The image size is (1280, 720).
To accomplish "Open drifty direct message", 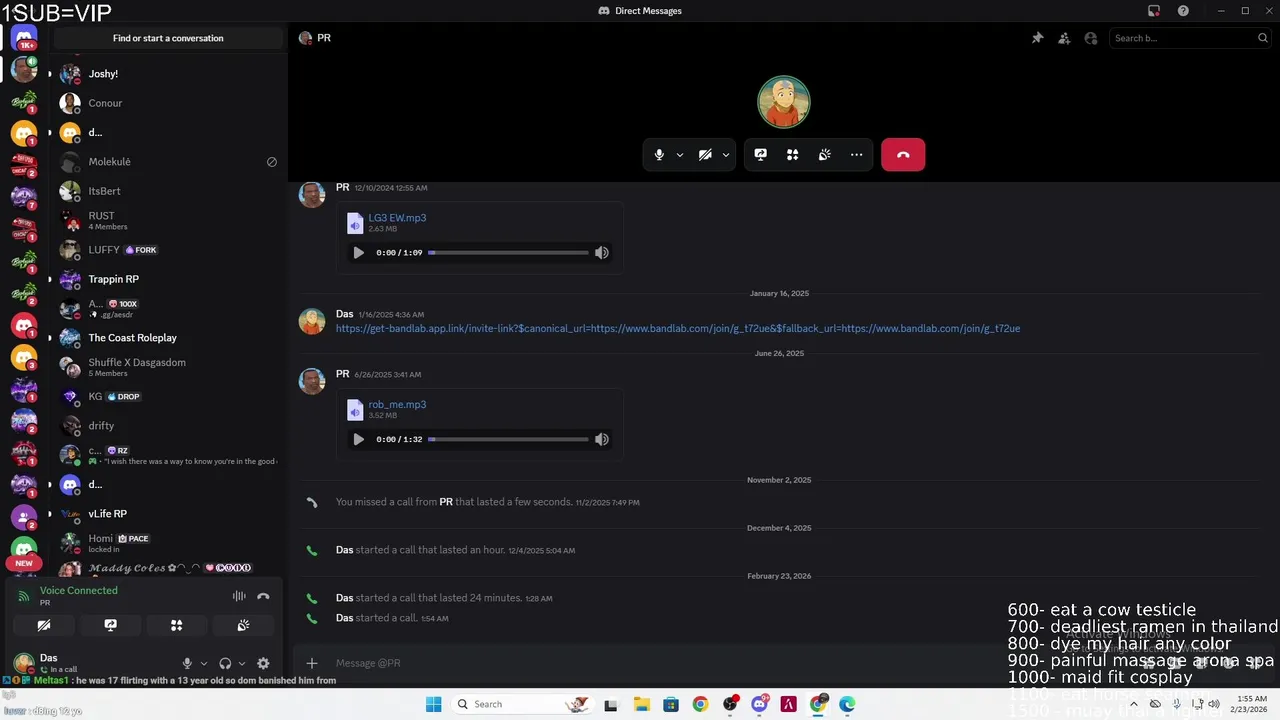I will tap(168, 426).
